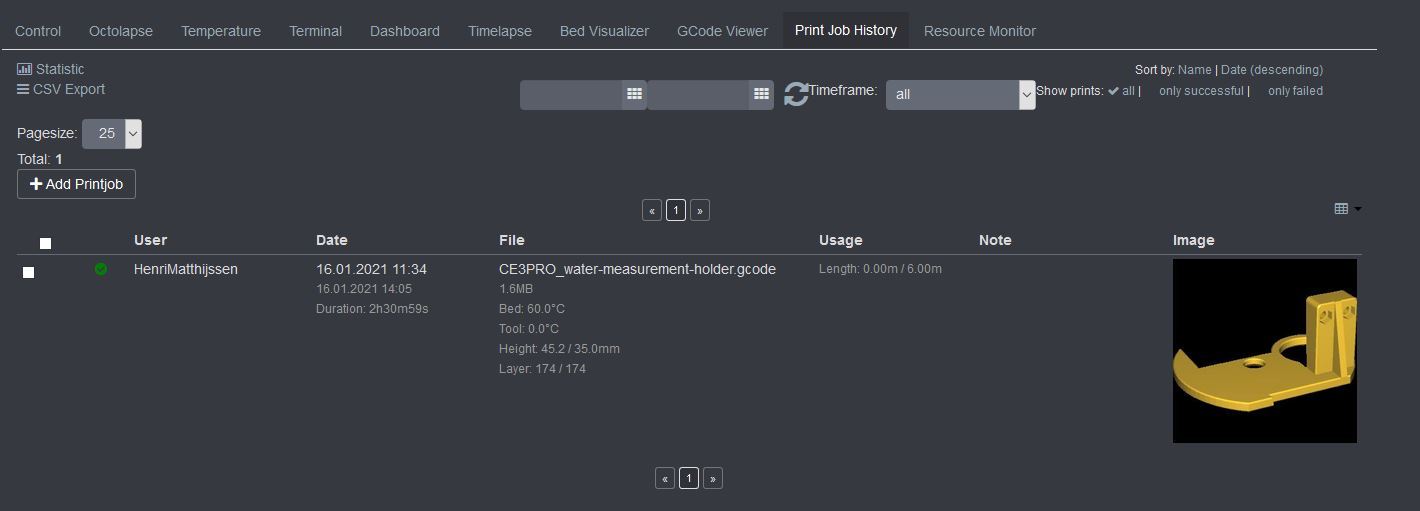Go to previous page at bottom pagination
The height and width of the screenshot is (511, 1420).
point(665,478)
